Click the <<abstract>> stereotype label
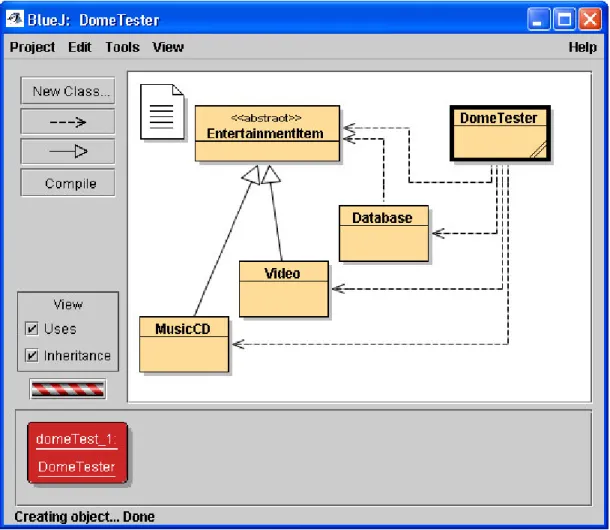 [x=266, y=118]
